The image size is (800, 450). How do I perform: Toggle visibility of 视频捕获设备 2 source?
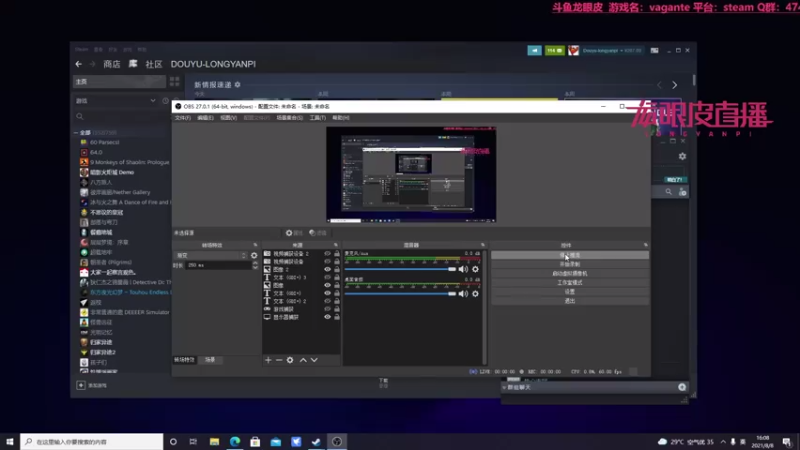328,254
